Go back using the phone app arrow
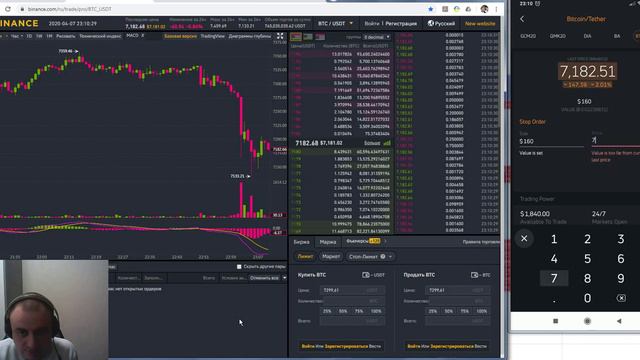640x360 pixels. [x=522, y=19]
